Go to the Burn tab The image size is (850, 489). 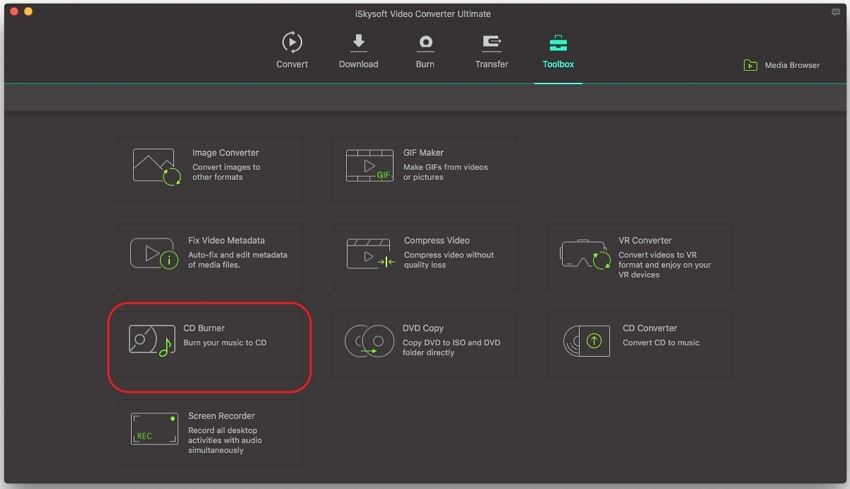(425, 50)
